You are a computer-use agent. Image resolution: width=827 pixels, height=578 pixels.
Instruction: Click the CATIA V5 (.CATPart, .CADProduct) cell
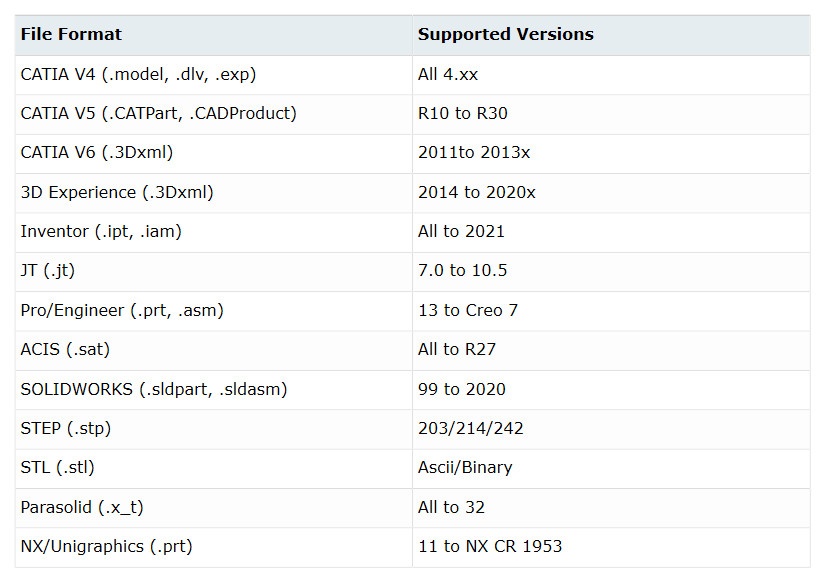coord(158,114)
